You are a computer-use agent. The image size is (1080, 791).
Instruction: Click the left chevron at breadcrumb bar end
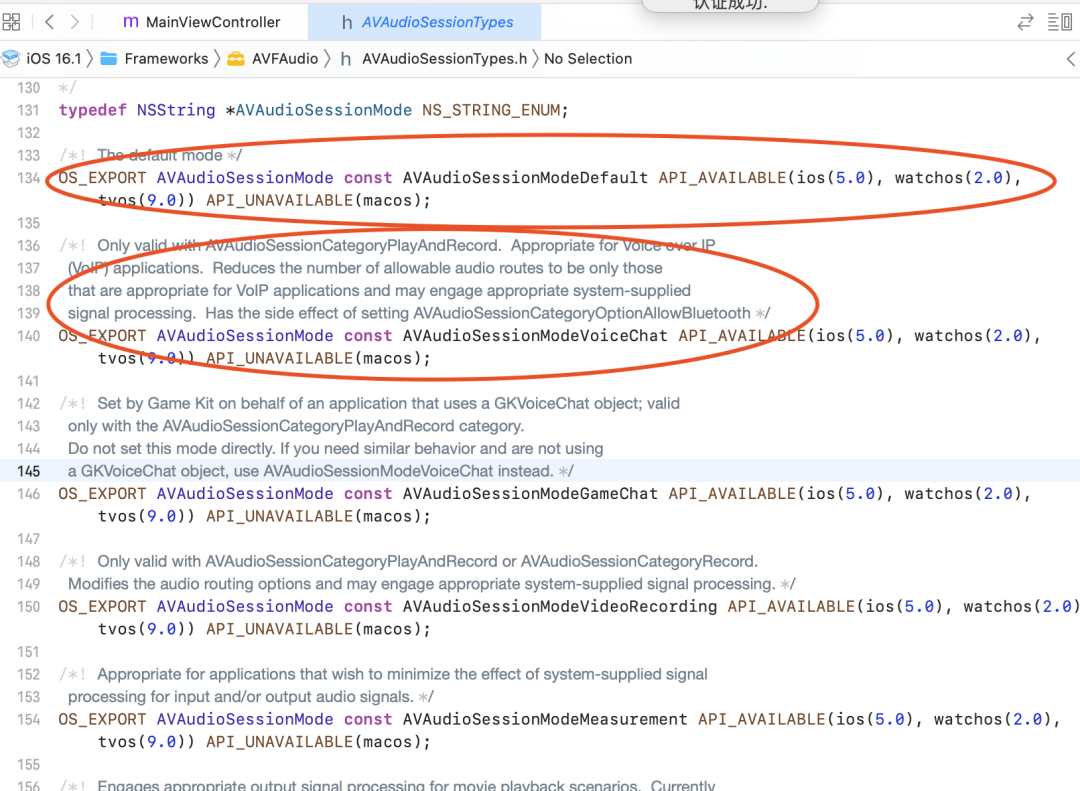click(1071, 59)
